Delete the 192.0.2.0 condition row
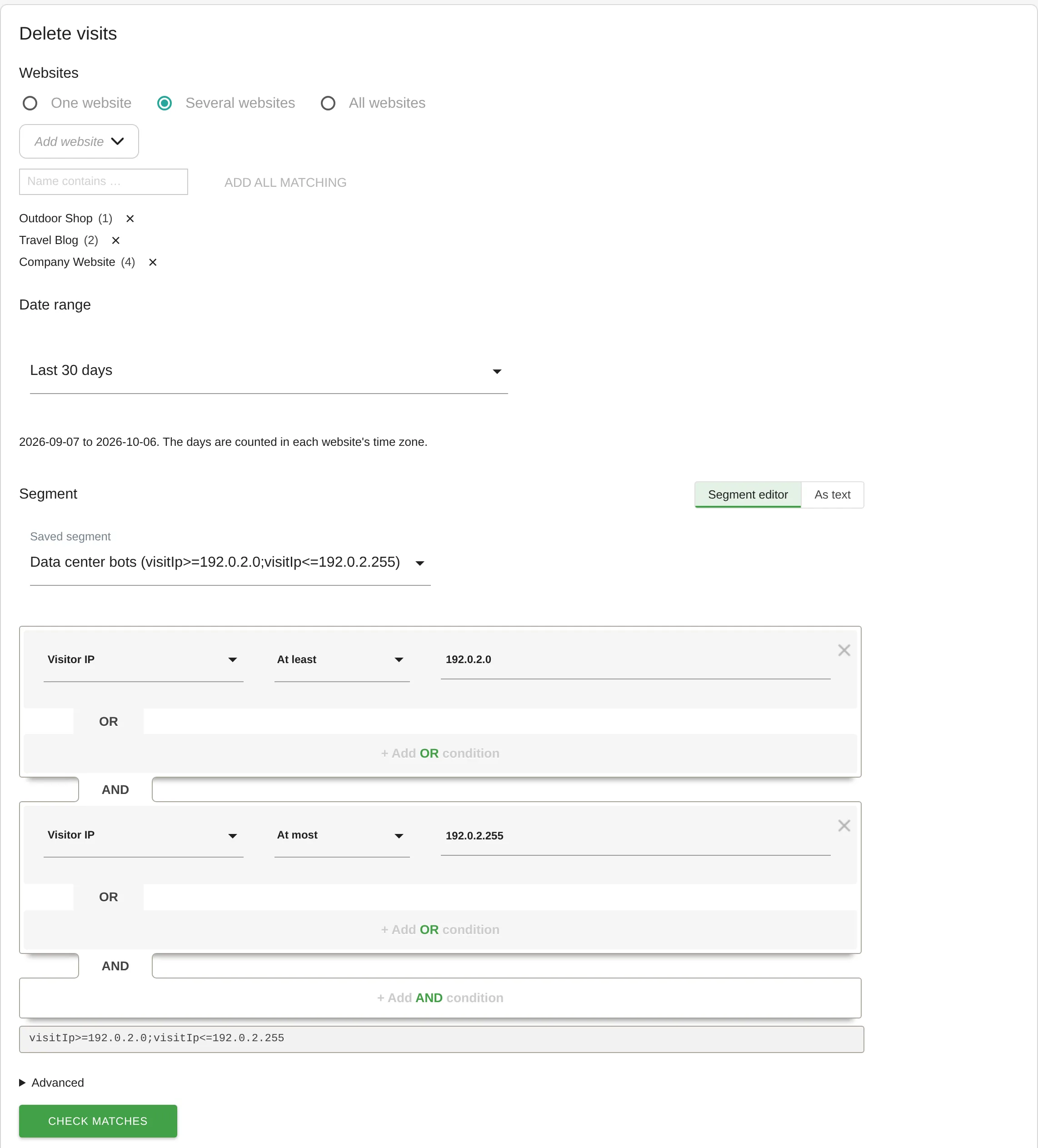 [844, 650]
